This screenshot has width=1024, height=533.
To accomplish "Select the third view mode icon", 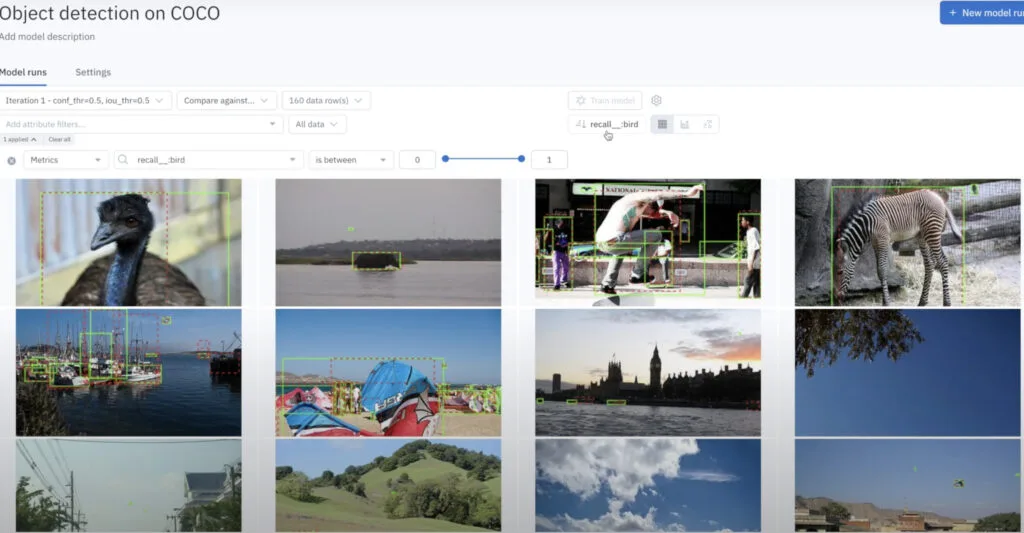I will pos(707,125).
